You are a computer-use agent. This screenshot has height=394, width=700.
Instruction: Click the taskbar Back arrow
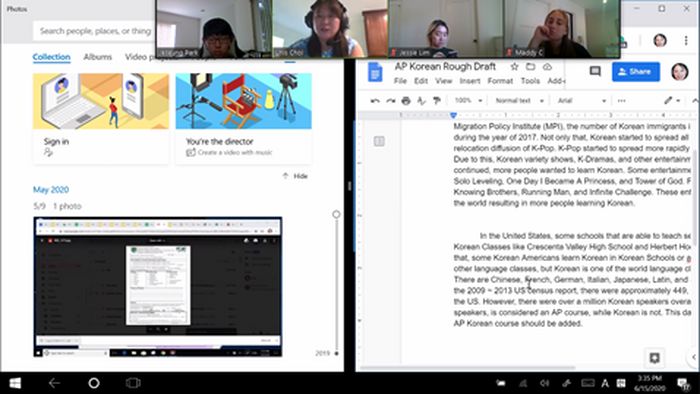point(54,383)
